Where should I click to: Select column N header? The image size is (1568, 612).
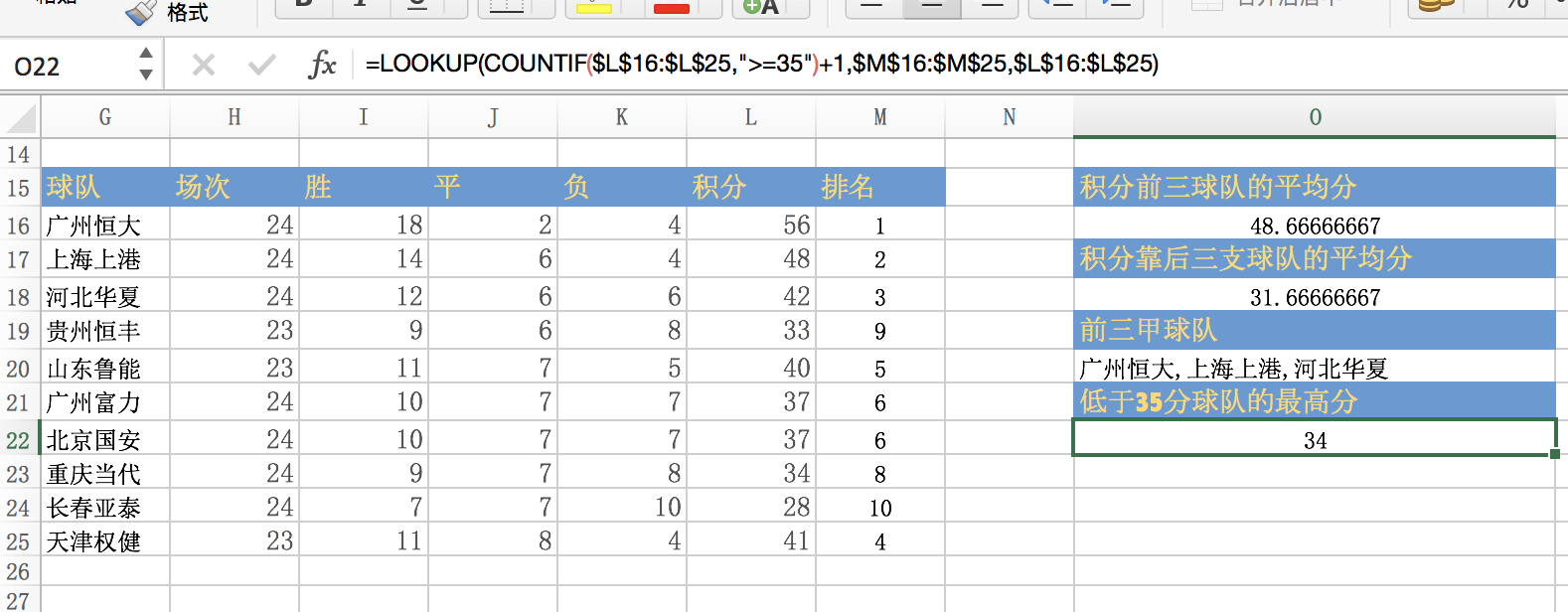point(1010,117)
